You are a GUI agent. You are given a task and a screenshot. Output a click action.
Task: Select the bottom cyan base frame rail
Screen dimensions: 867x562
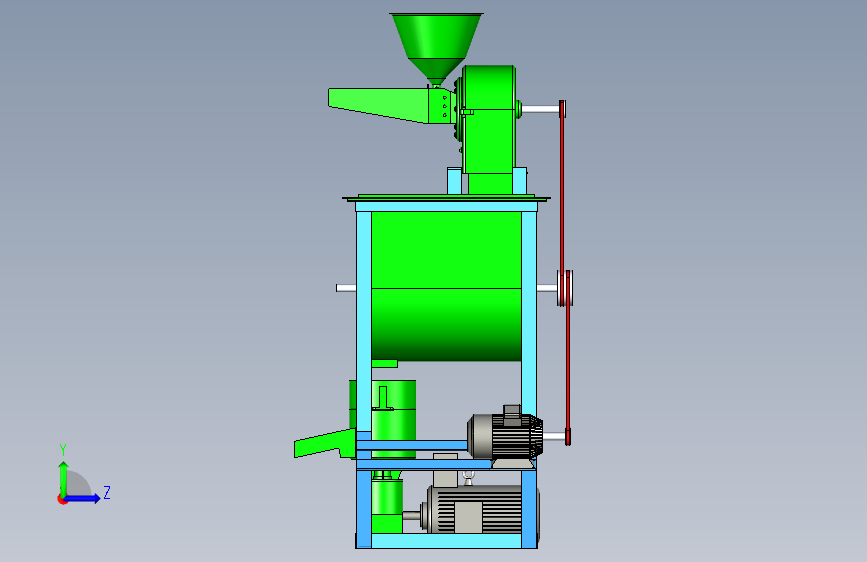tap(446, 541)
